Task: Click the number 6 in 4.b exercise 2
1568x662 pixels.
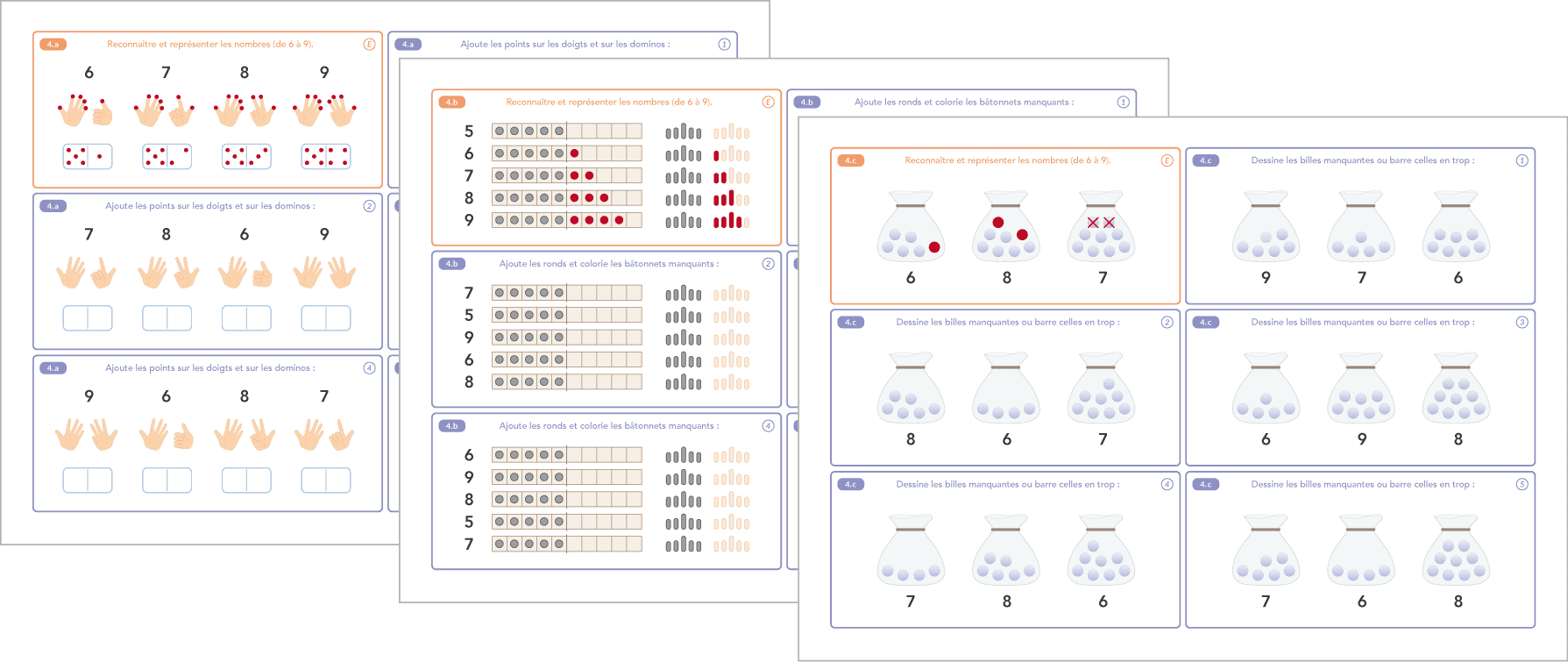Action: click(469, 359)
